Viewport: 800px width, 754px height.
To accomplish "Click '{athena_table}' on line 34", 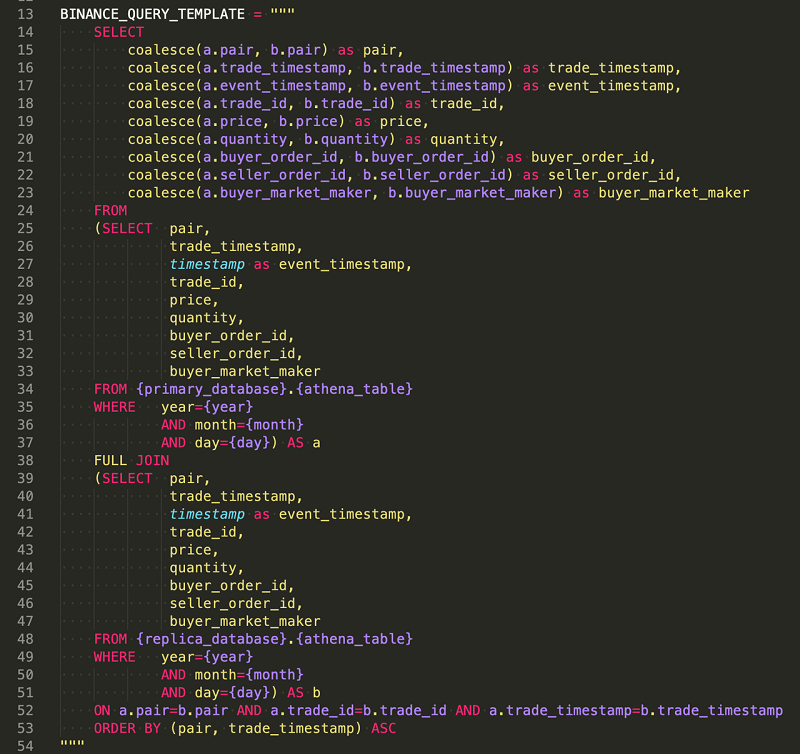I will click(354, 389).
